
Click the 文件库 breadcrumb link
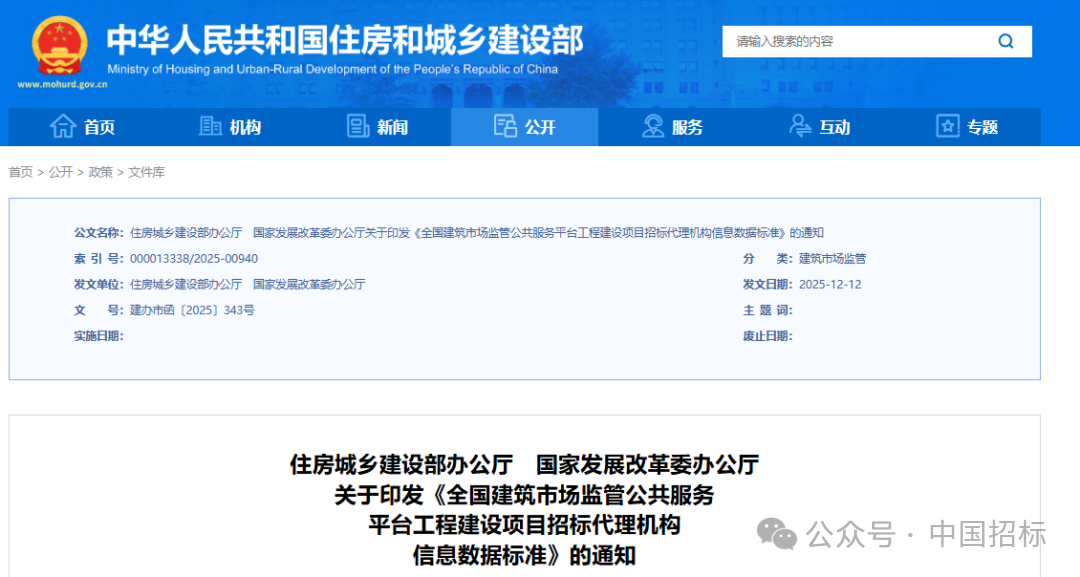click(146, 172)
